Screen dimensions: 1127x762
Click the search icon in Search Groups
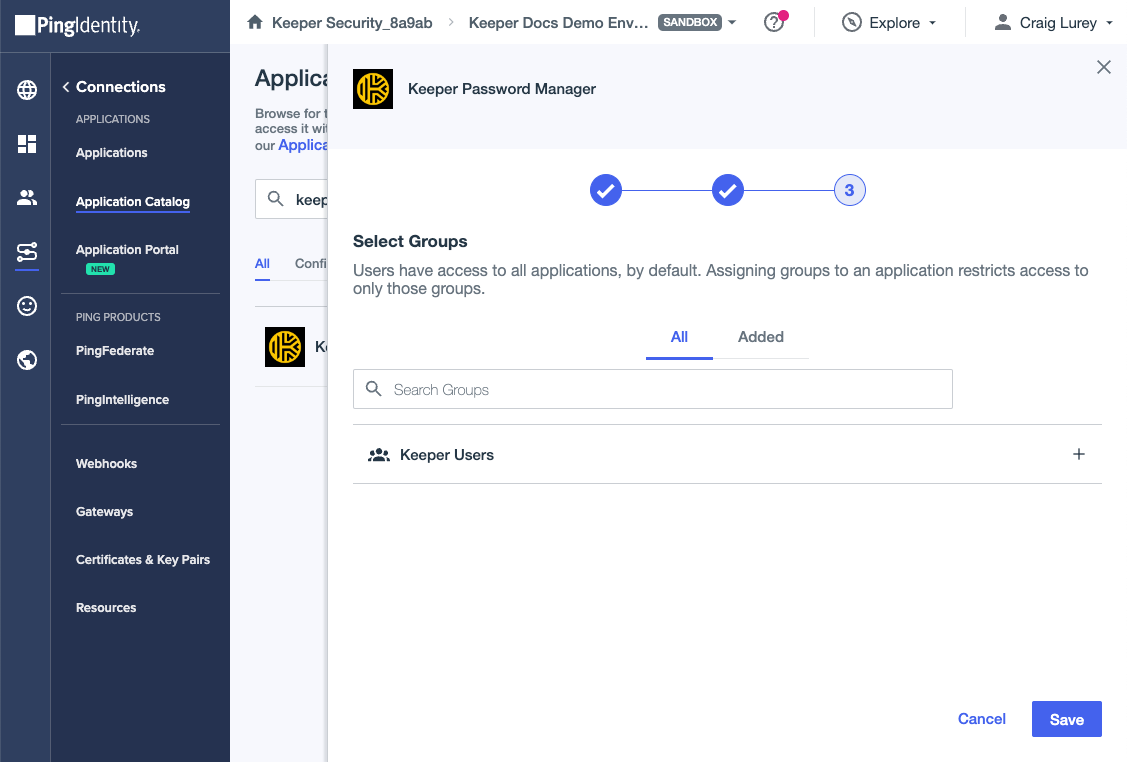point(374,389)
